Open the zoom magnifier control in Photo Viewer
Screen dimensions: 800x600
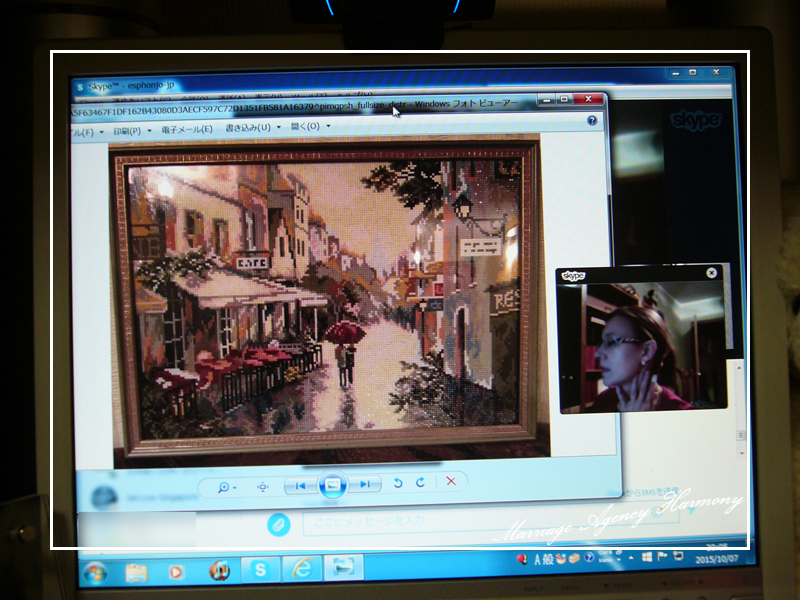coord(226,487)
